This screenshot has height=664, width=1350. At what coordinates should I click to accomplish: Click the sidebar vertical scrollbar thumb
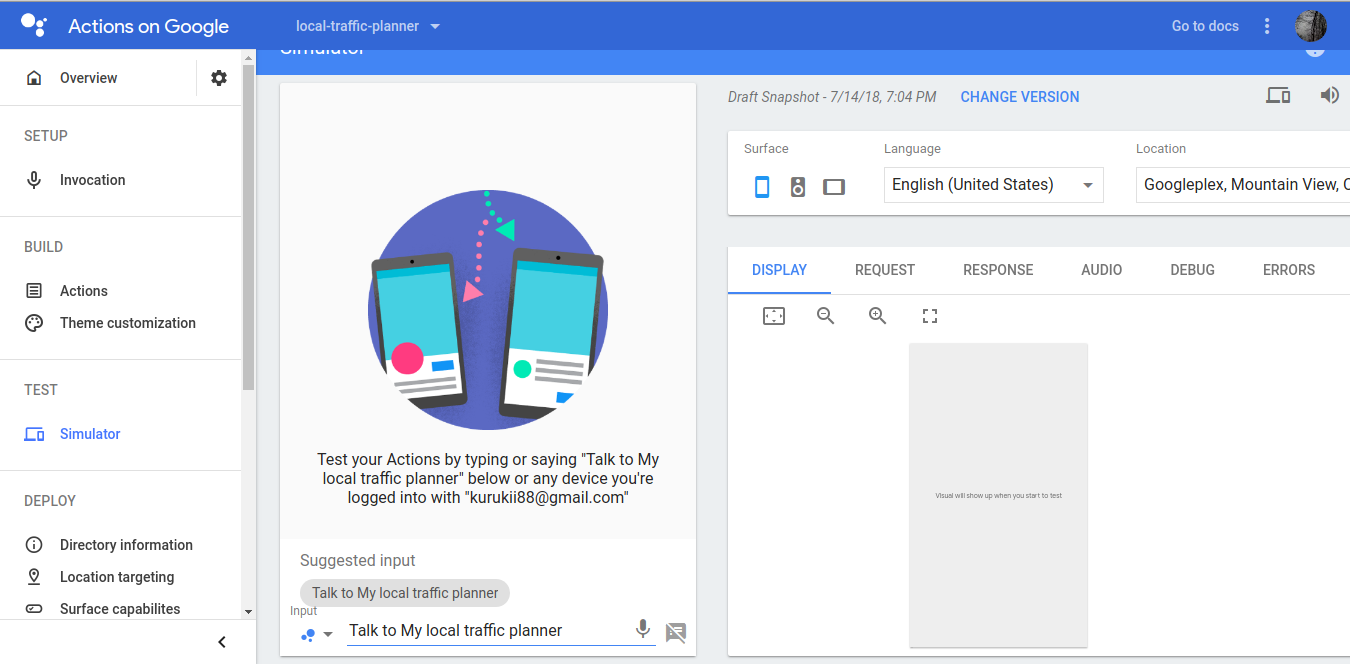tap(248, 228)
